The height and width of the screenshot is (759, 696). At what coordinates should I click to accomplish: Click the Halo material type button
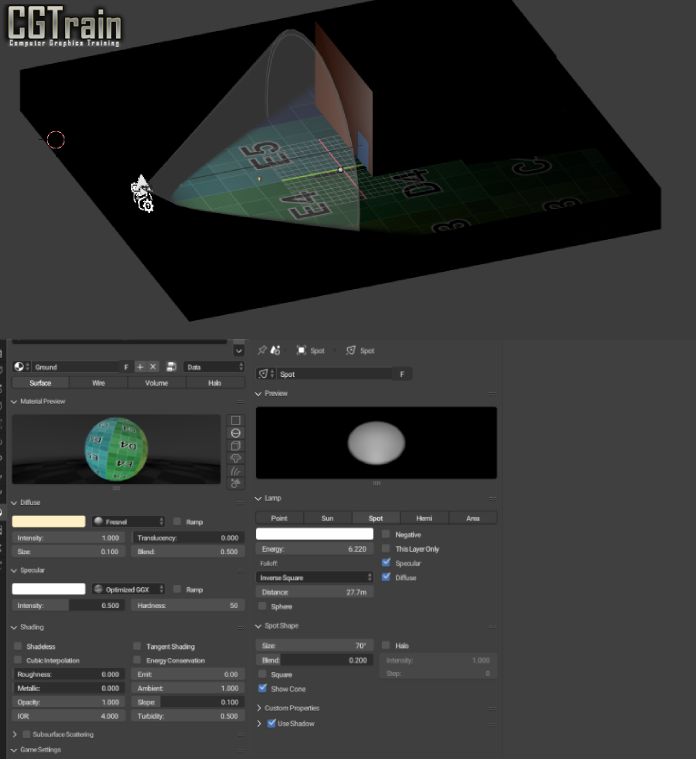point(215,382)
